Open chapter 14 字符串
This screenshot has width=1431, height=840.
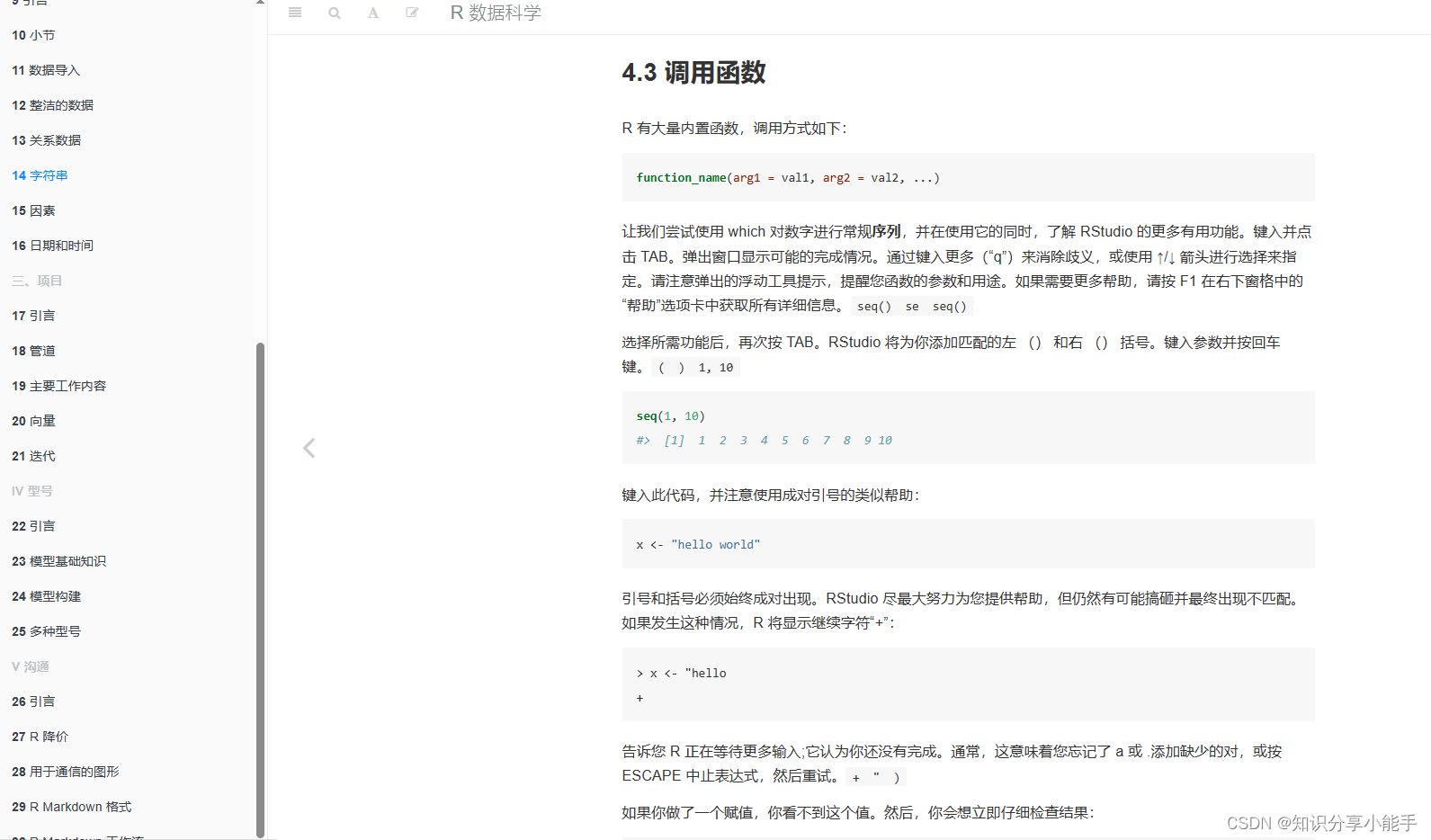click(x=40, y=175)
